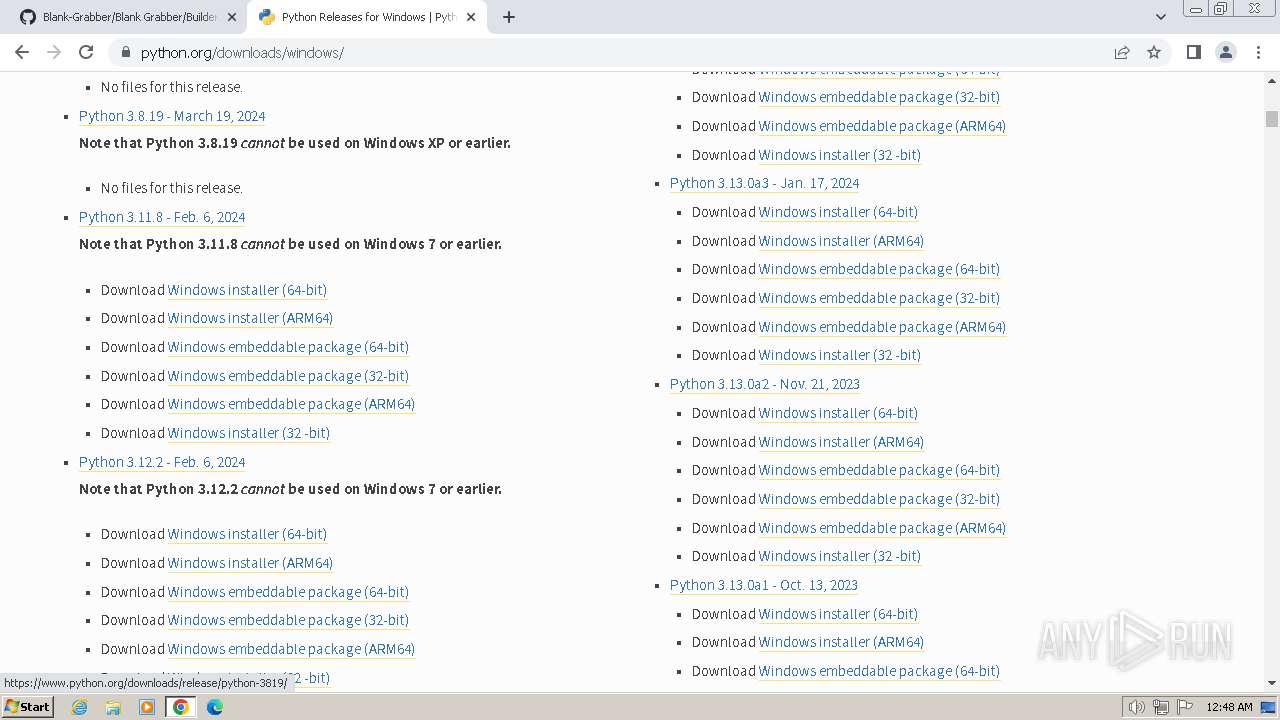The image size is (1280, 720).
Task: Download 3.13.0a3 Windows installer (32-bit)
Action: (x=840, y=355)
